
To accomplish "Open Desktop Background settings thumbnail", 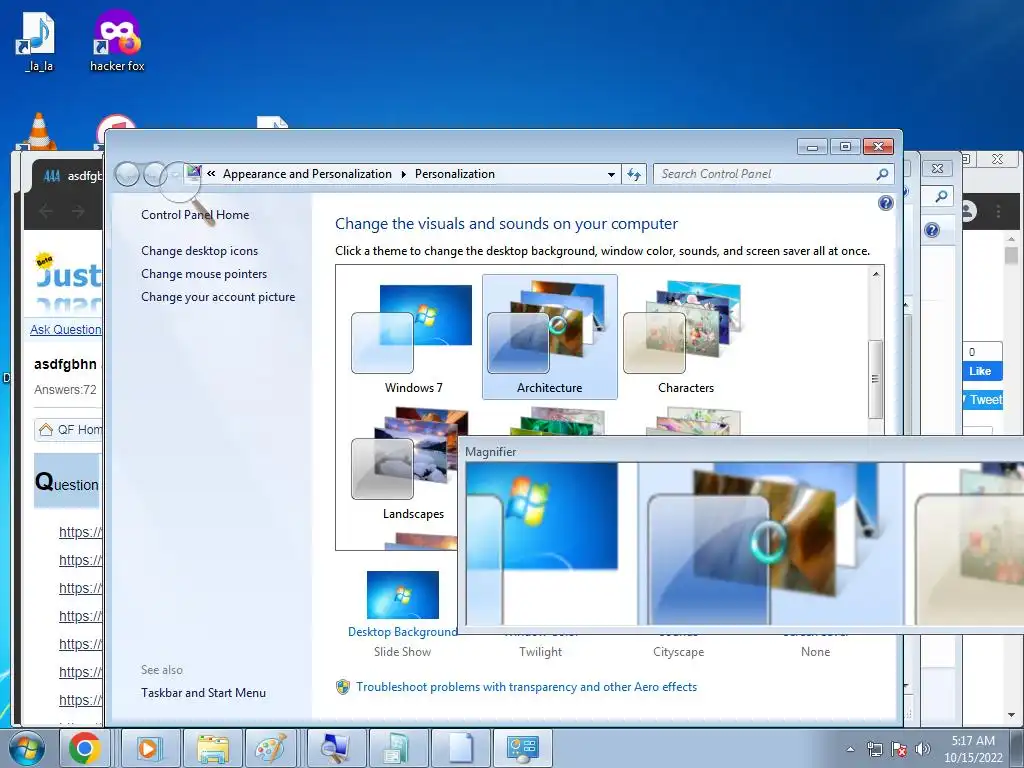I will [x=402, y=595].
